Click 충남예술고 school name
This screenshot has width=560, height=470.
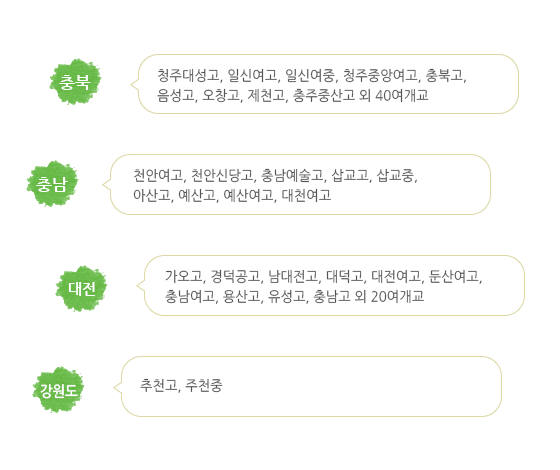pos(292,175)
